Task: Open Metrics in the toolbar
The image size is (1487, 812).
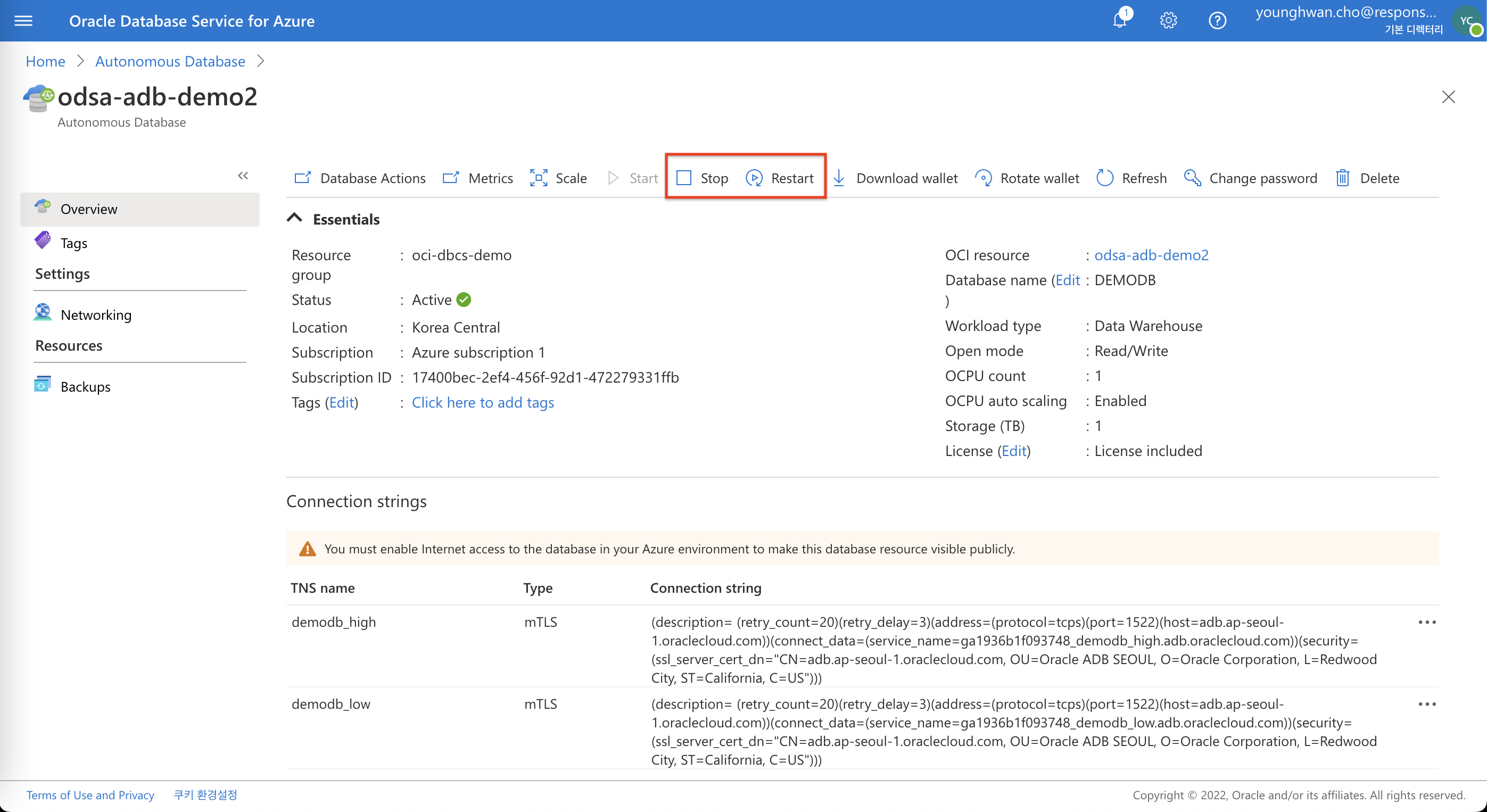Action: click(477, 178)
